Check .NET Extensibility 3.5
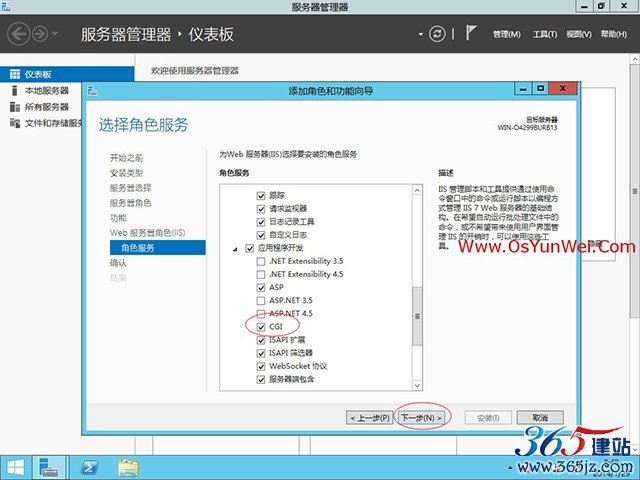The image size is (640, 480). [261, 261]
